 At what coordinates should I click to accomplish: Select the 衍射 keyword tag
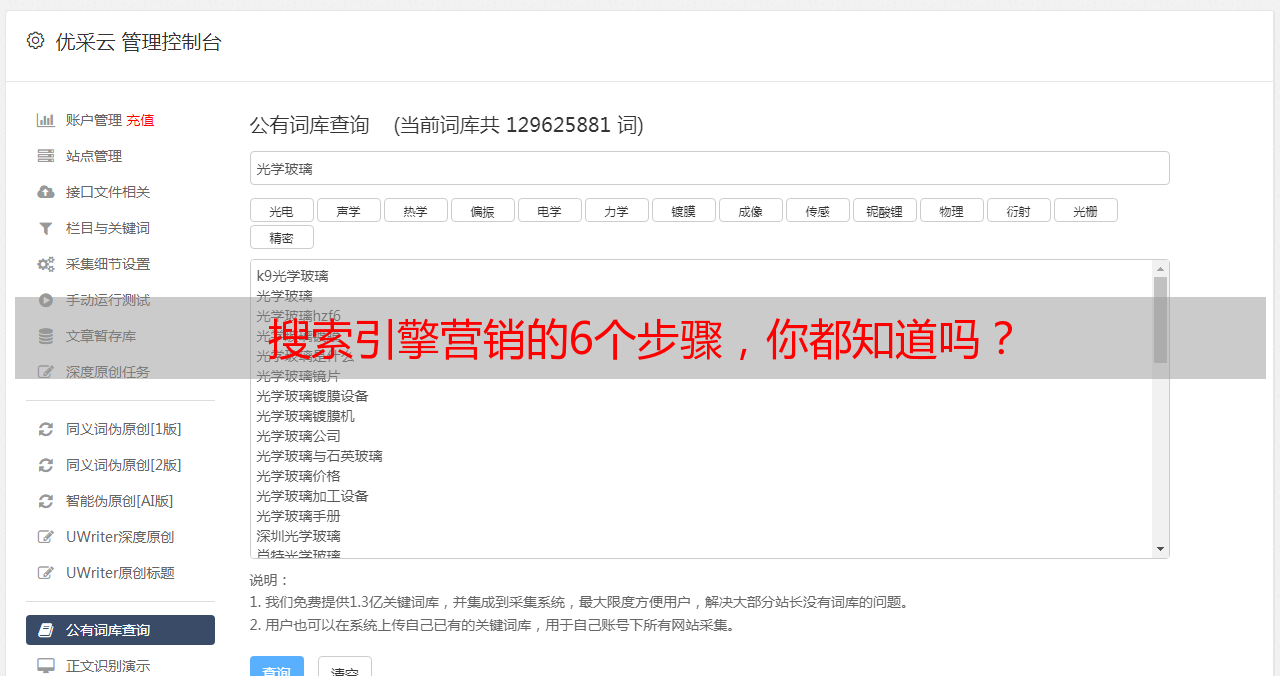point(1019,210)
